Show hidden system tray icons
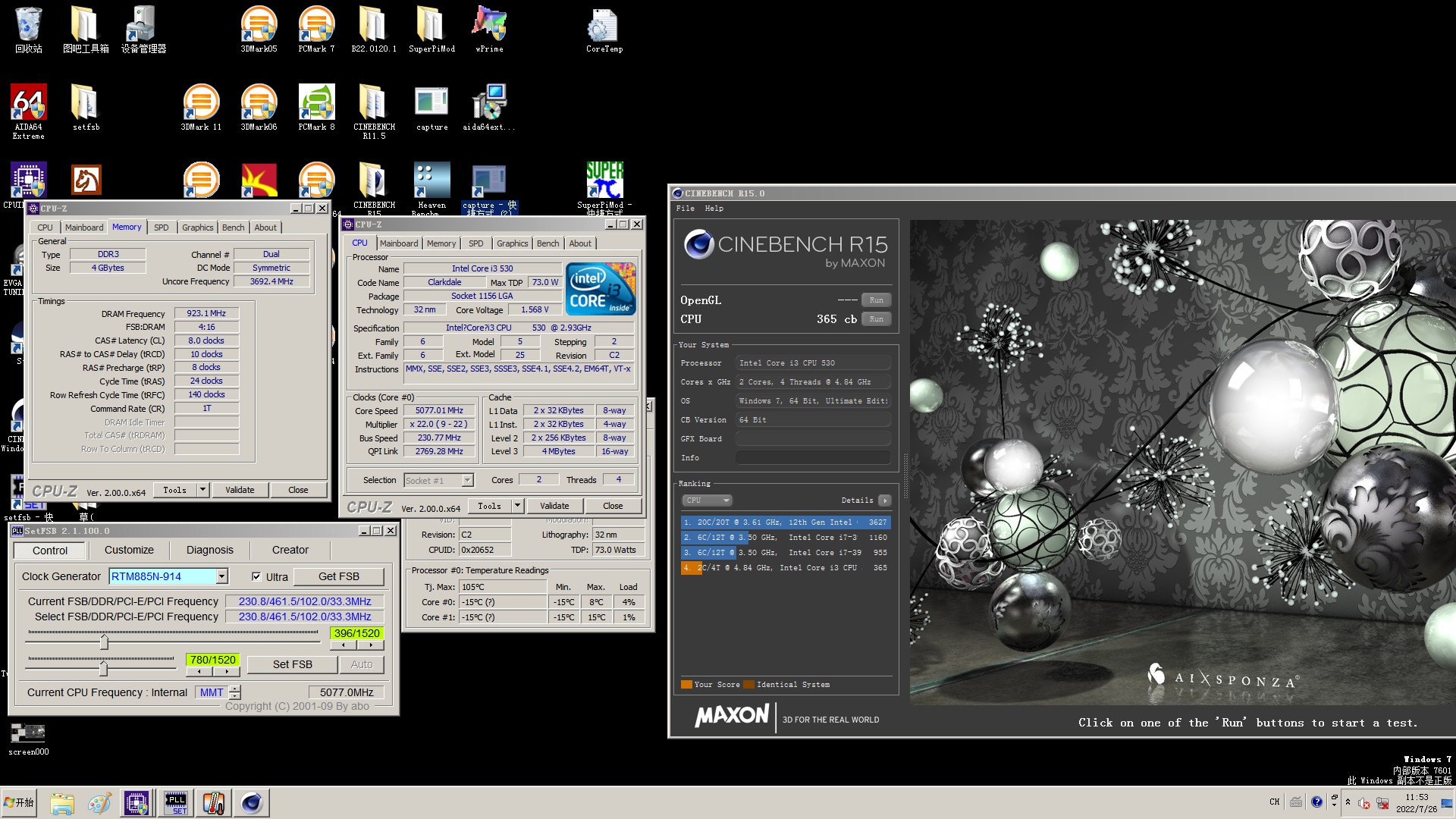1456x819 pixels. tap(1348, 802)
